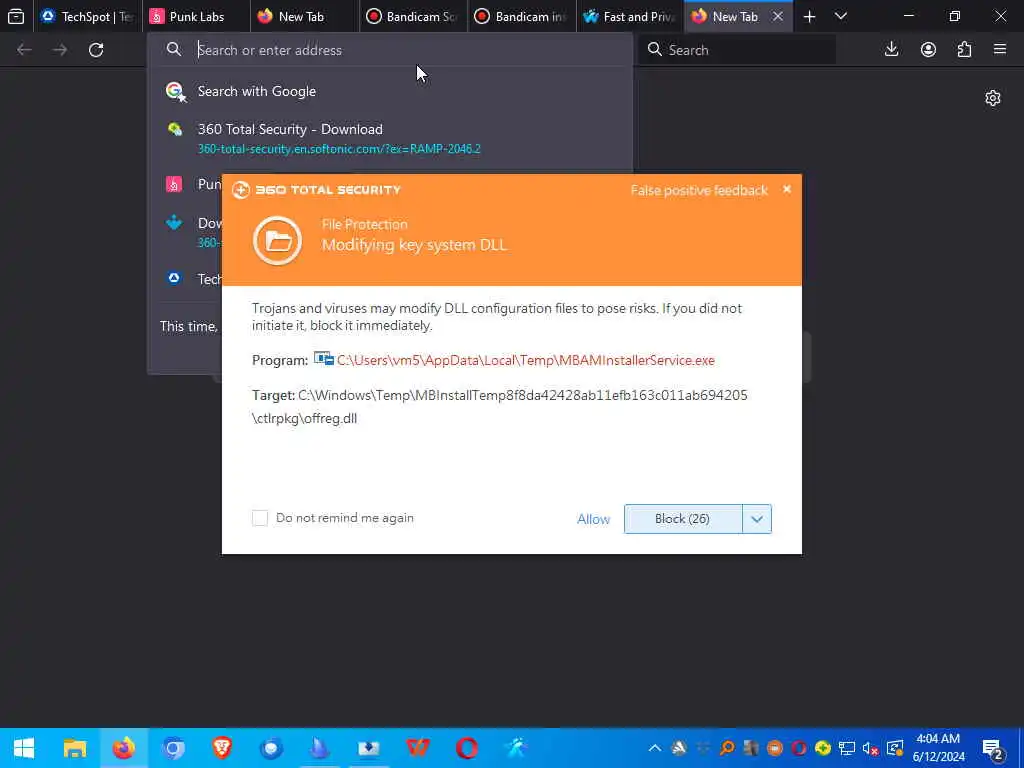Open the extensions puzzle icon
This screenshot has width=1024, height=768.
pyautogui.click(x=964, y=50)
